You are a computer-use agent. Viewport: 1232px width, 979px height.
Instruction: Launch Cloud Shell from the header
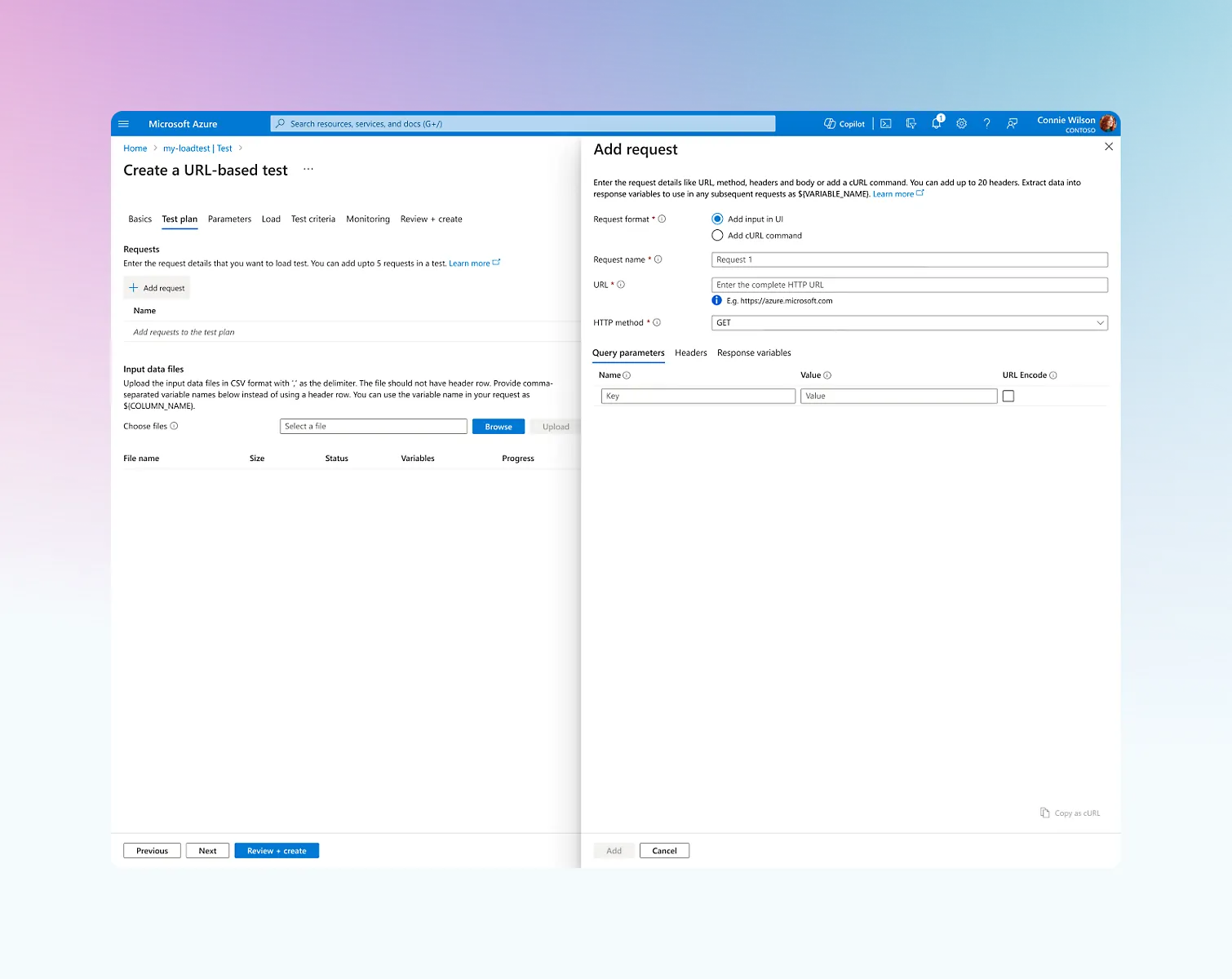pyautogui.click(x=886, y=124)
